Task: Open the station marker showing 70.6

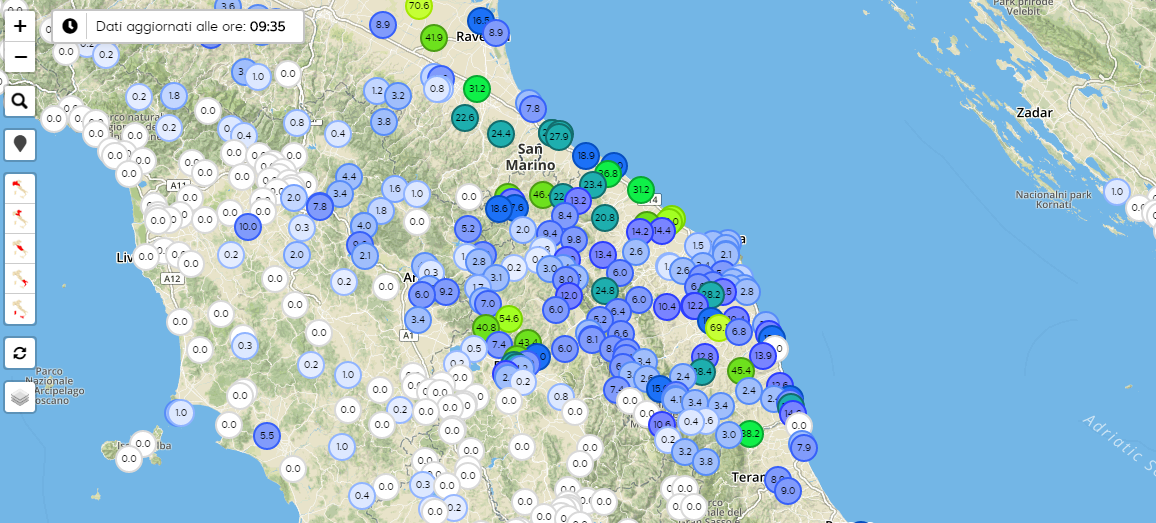Action: (419, 6)
